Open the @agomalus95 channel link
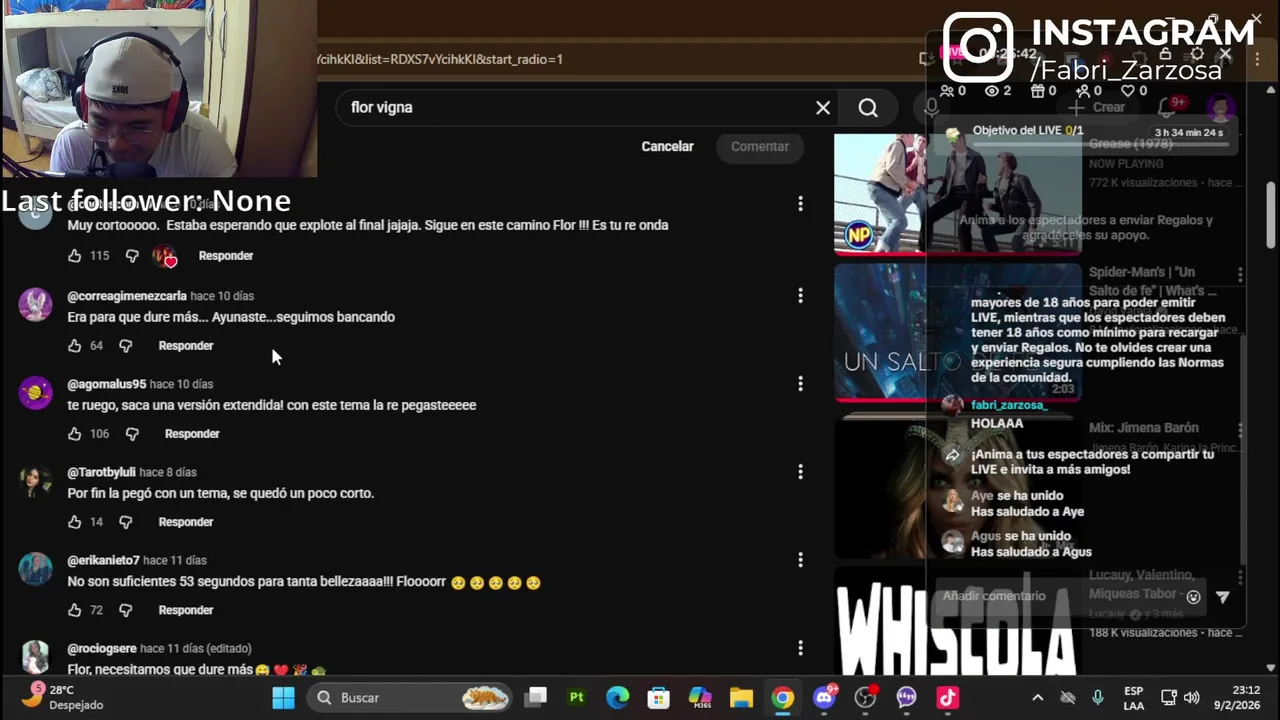Image resolution: width=1280 pixels, height=720 pixels. click(x=106, y=384)
